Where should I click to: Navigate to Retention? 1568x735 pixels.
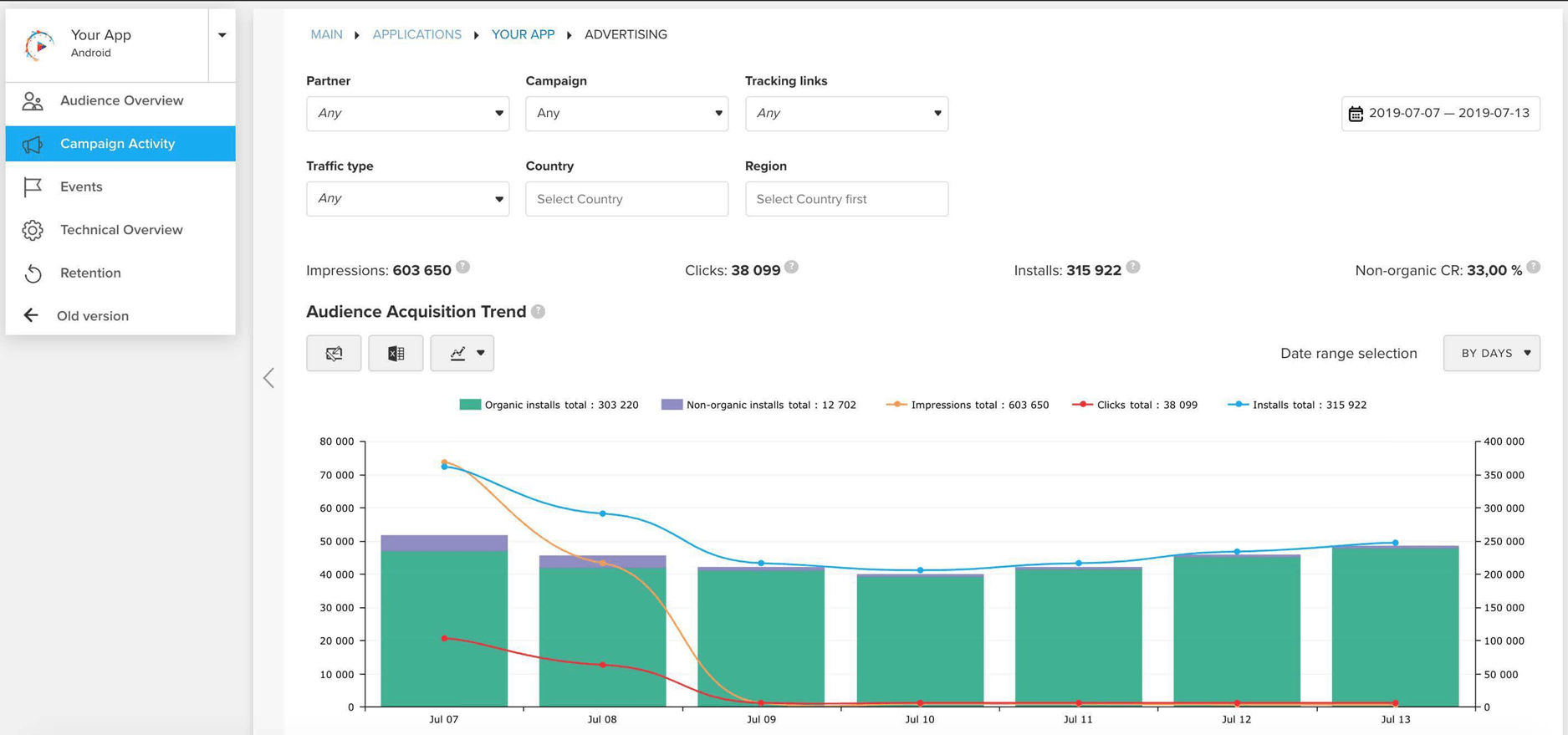tap(120, 273)
